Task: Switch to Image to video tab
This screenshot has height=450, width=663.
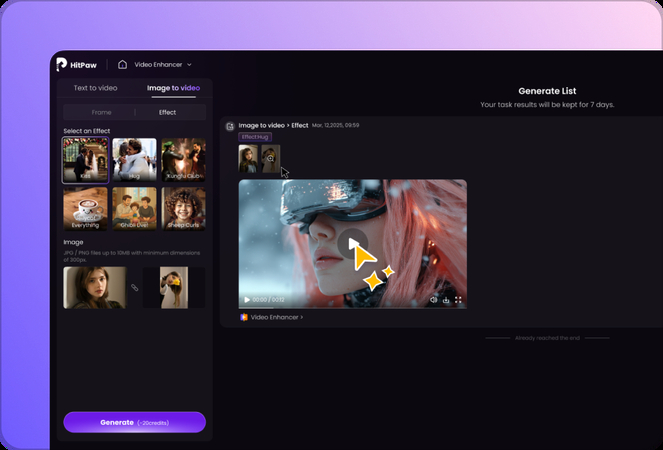Action: coord(173,88)
